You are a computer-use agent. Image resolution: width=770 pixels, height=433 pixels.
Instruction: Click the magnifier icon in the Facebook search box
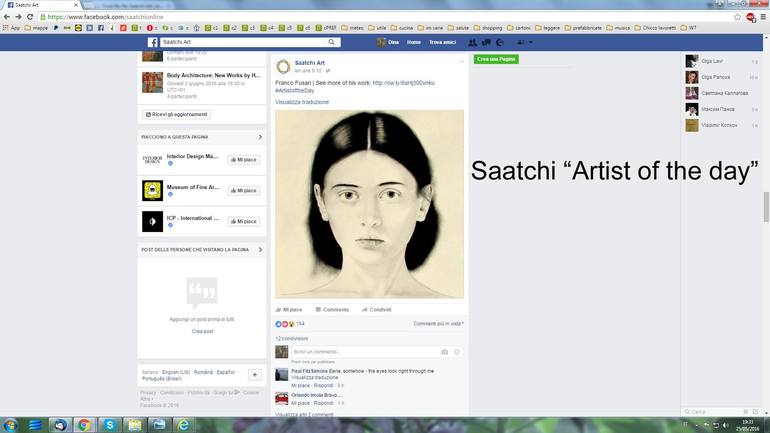coord(331,42)
